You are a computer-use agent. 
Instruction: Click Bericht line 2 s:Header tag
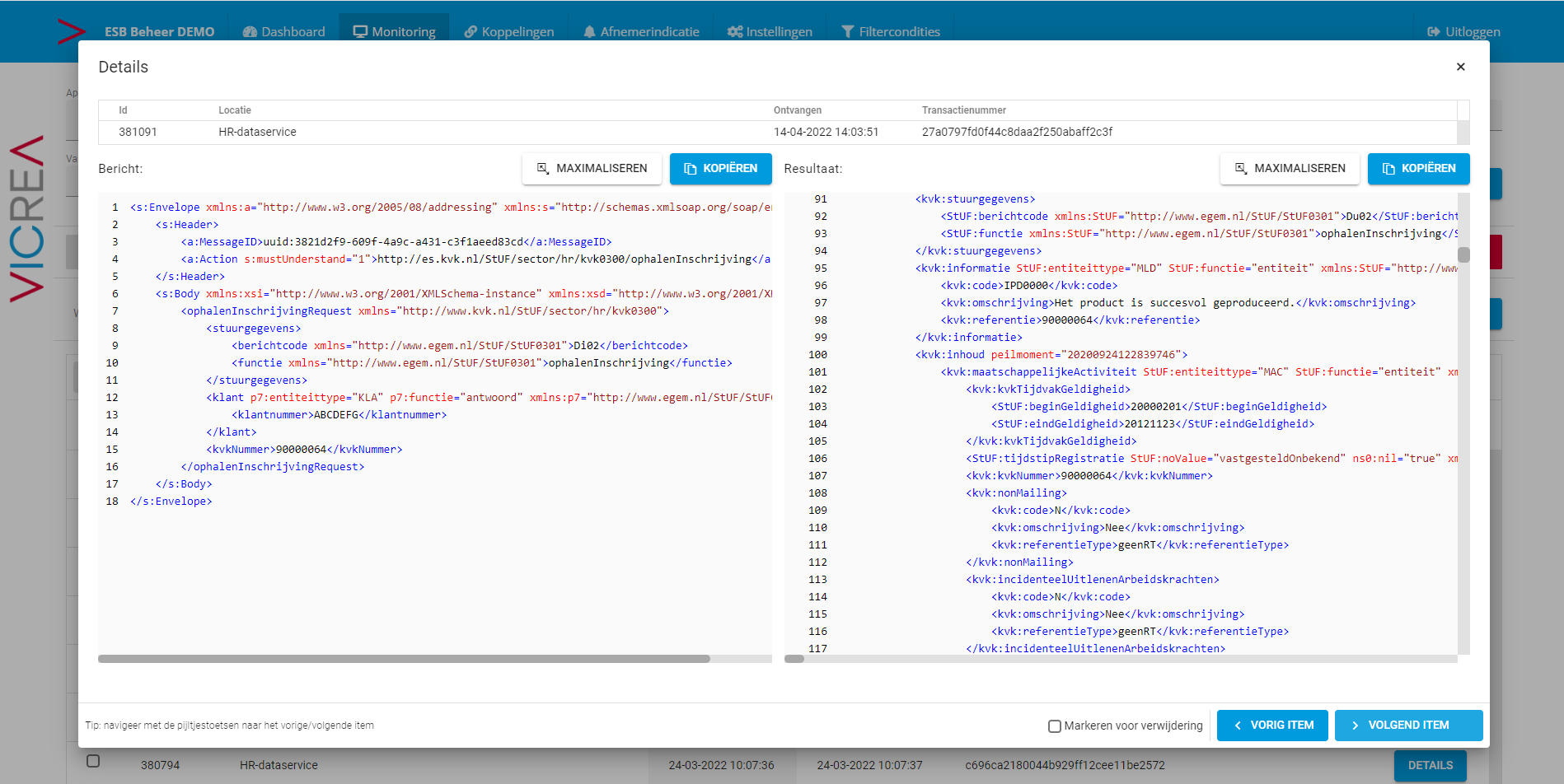pyautogui.click(x=187, y=225)
